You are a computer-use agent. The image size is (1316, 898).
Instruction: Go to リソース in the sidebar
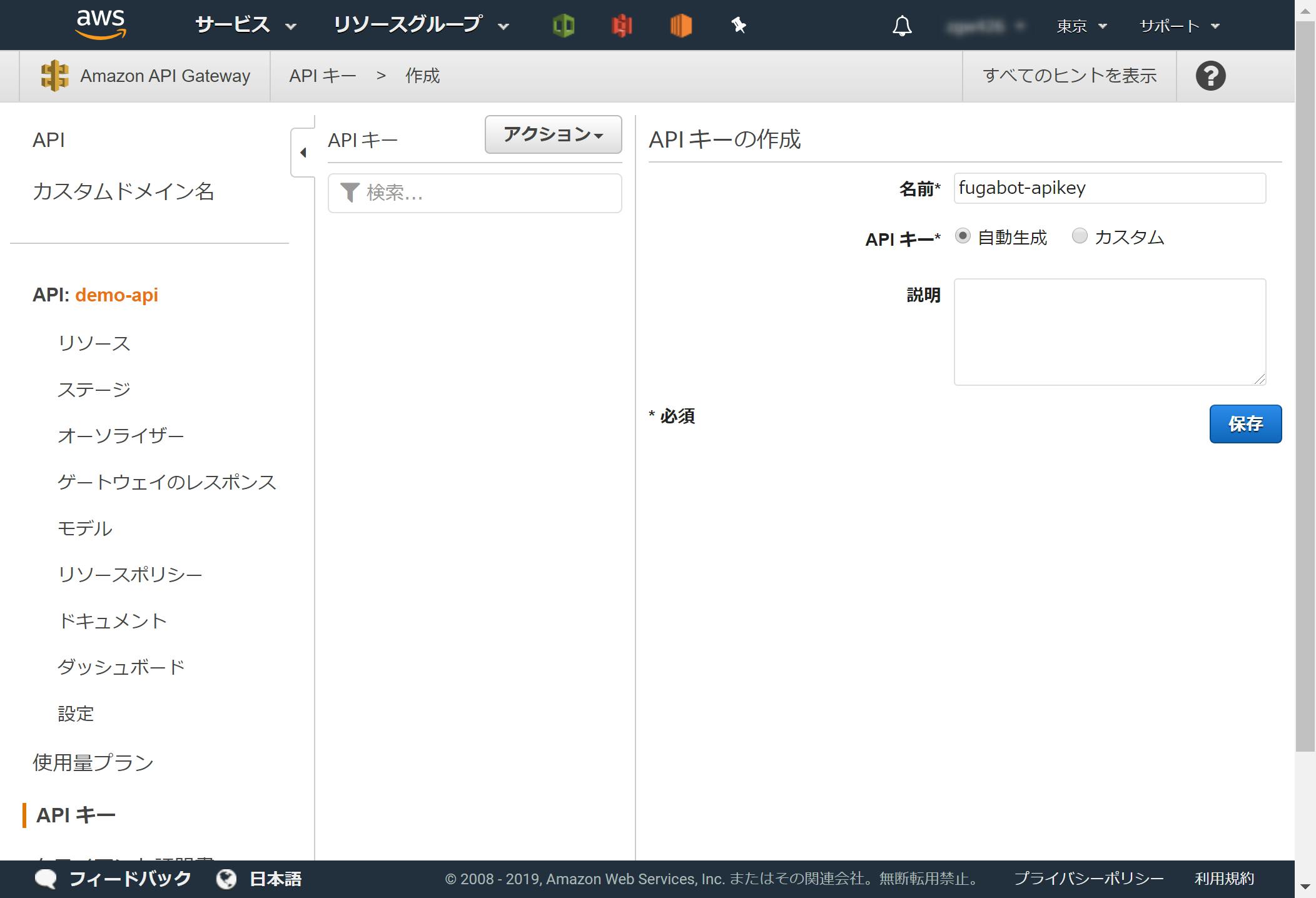94,343
